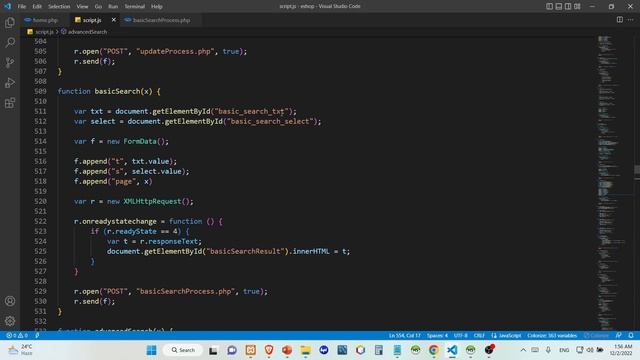Open the View menu
The height and width of the screenshot is (360, 640).
coord(82,7)
